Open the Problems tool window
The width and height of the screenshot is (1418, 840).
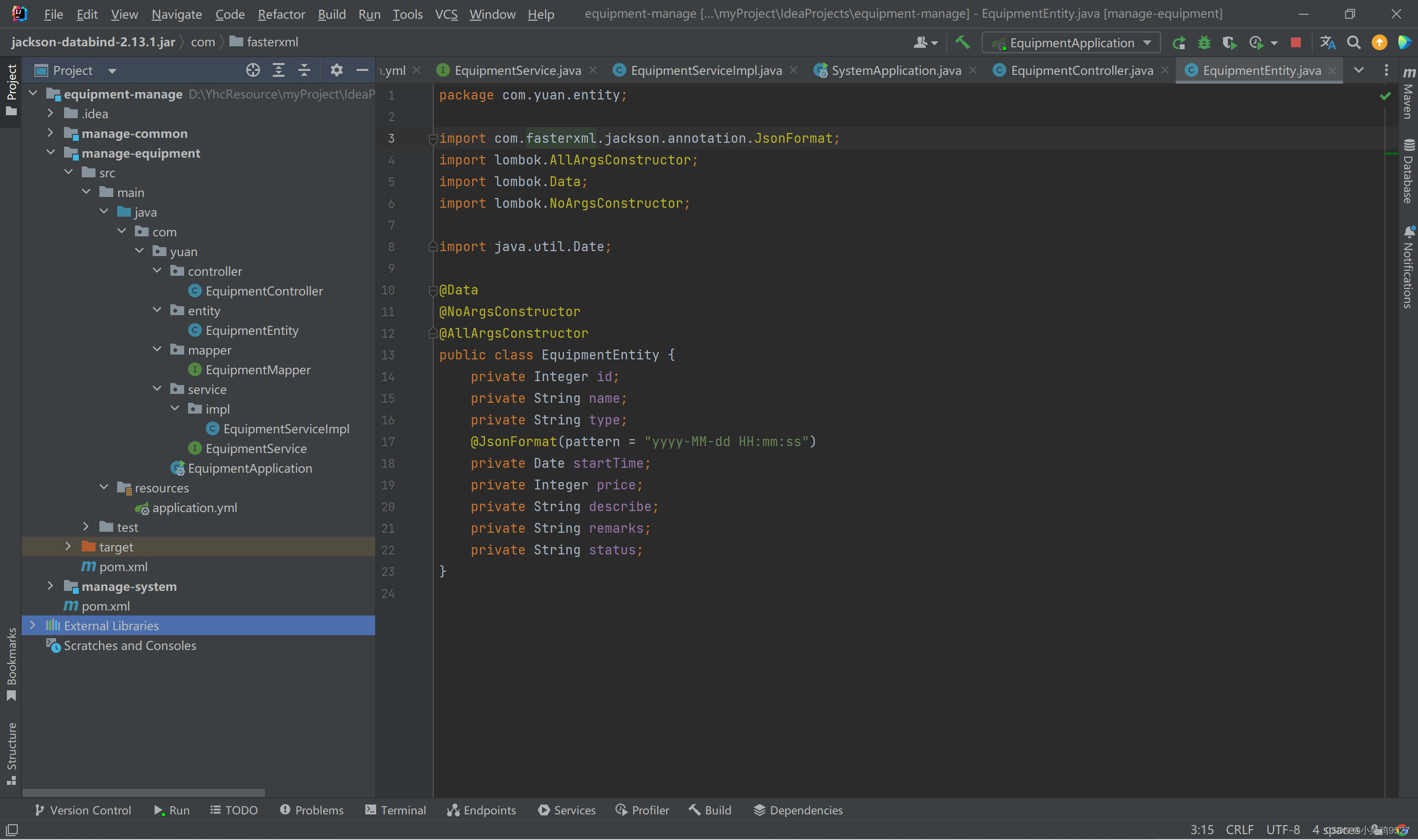[x=312, y=810]
